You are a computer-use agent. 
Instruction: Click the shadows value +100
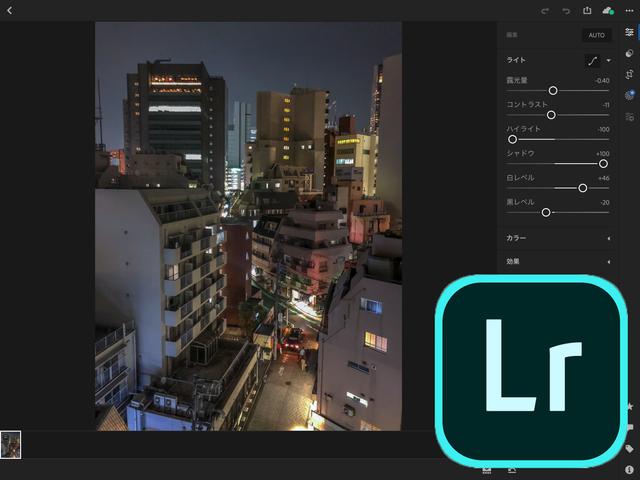coord(602,154)
